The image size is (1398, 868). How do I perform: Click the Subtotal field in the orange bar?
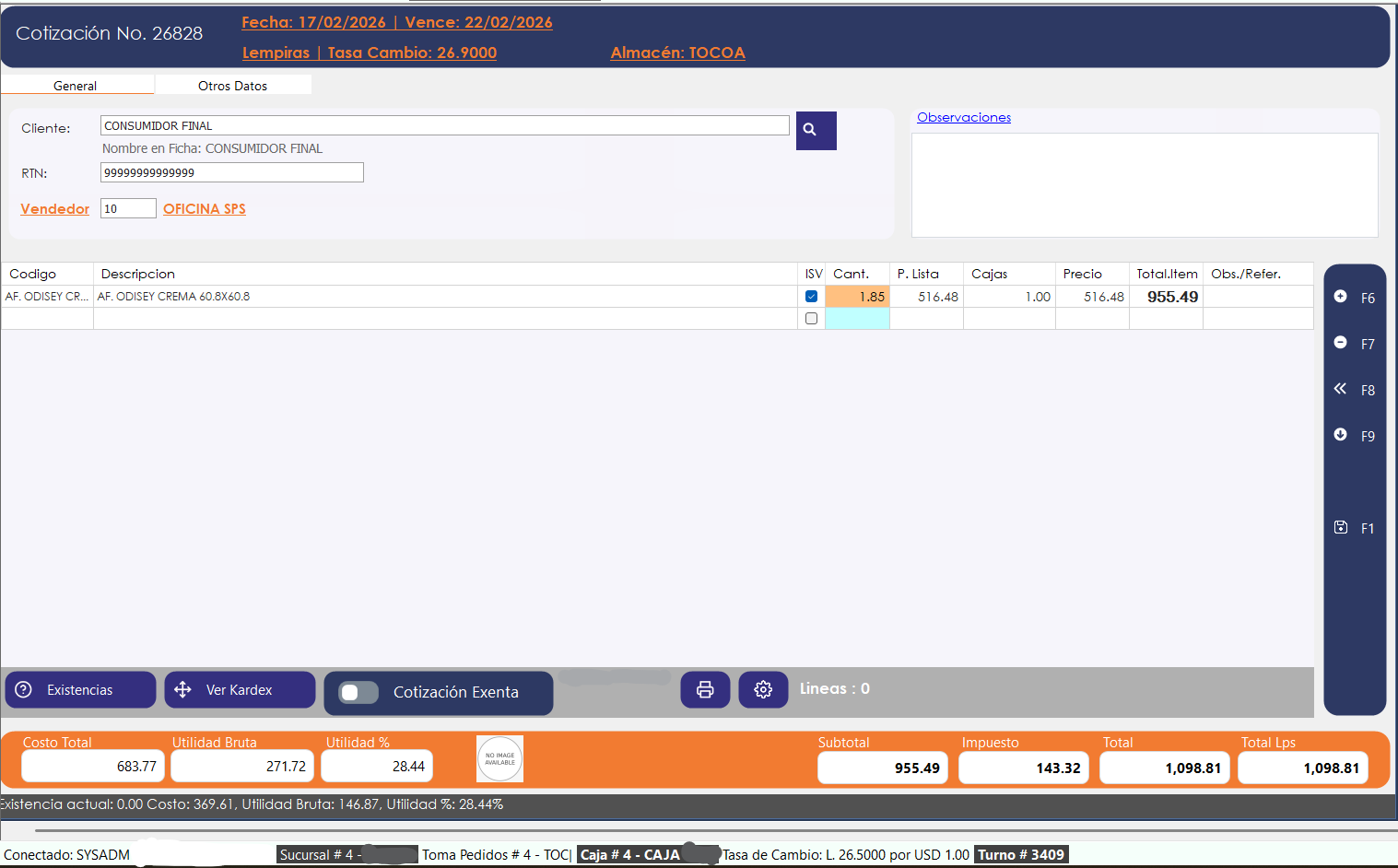[883, 768]
